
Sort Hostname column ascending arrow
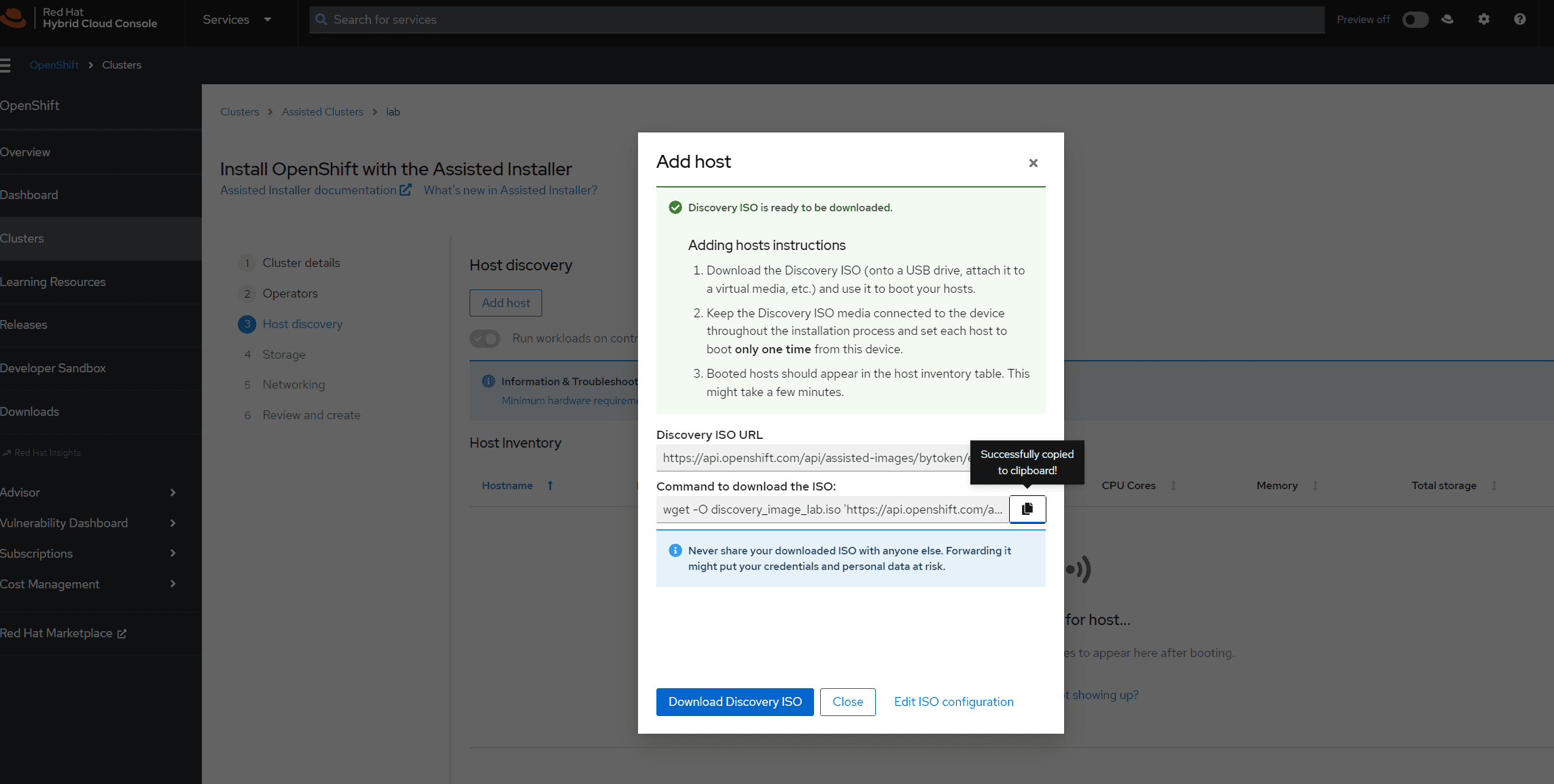[x=550, y=486]
